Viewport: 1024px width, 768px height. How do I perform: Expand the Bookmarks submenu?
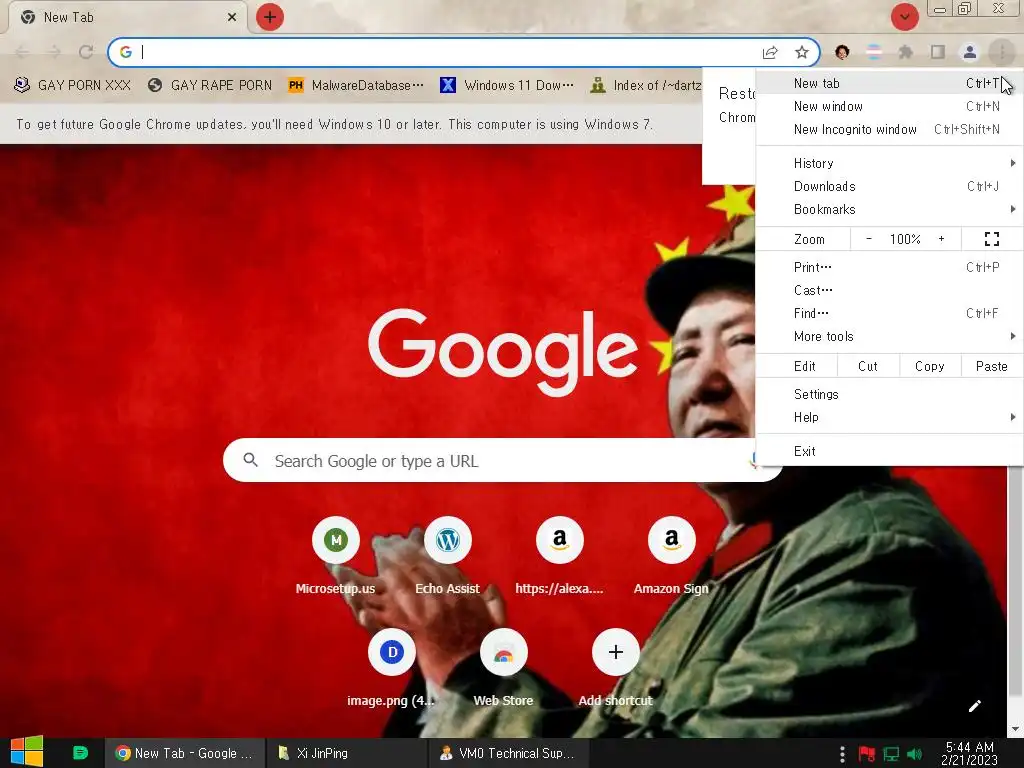click(x=889, y=209)
